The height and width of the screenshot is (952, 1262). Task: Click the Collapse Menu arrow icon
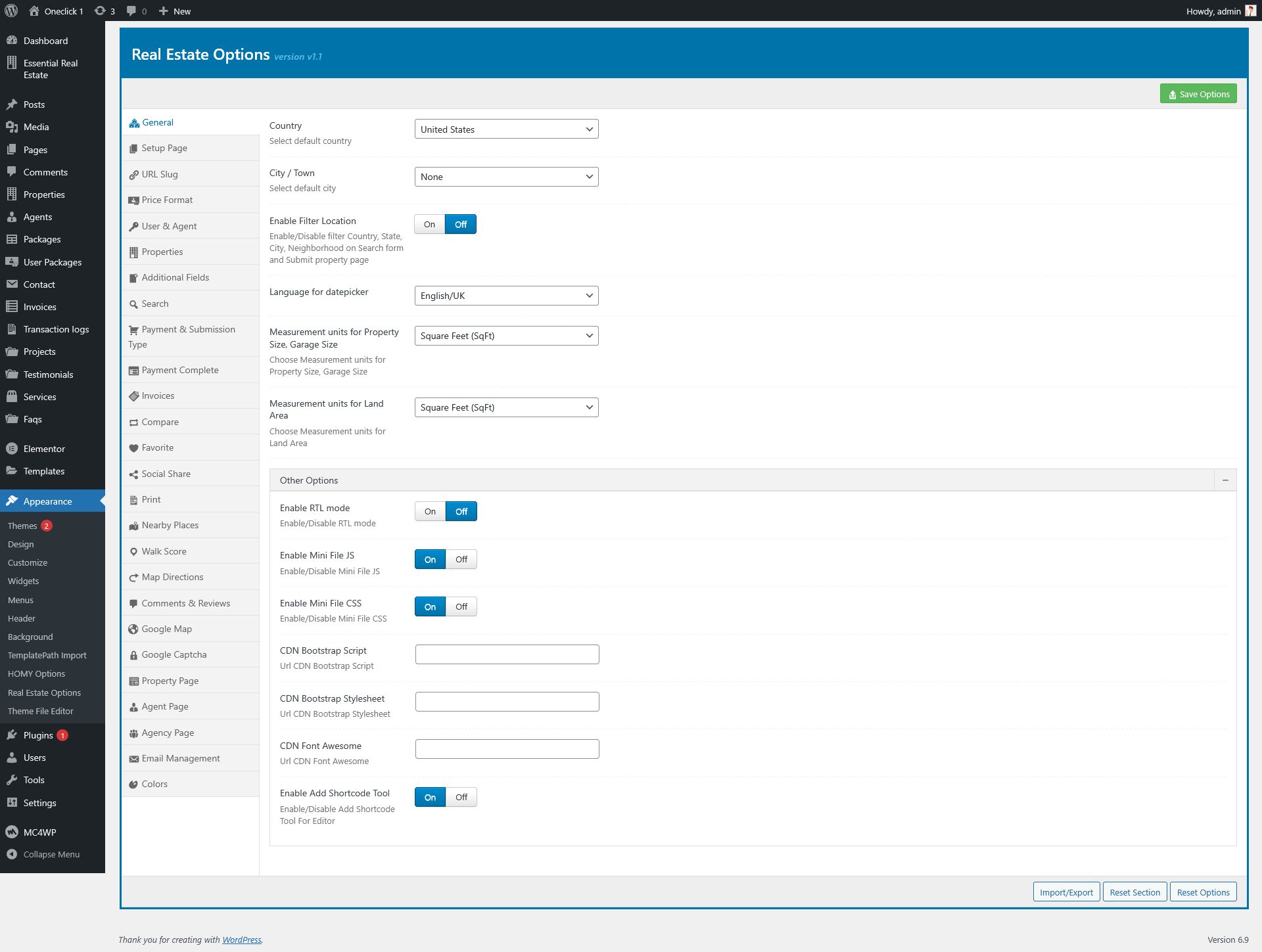click(12, 853)
